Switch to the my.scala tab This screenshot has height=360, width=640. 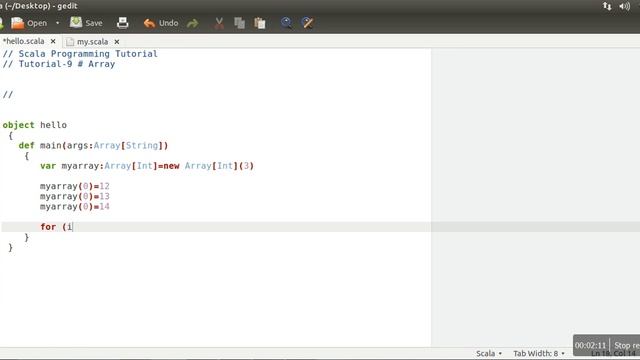coord(92,42)
